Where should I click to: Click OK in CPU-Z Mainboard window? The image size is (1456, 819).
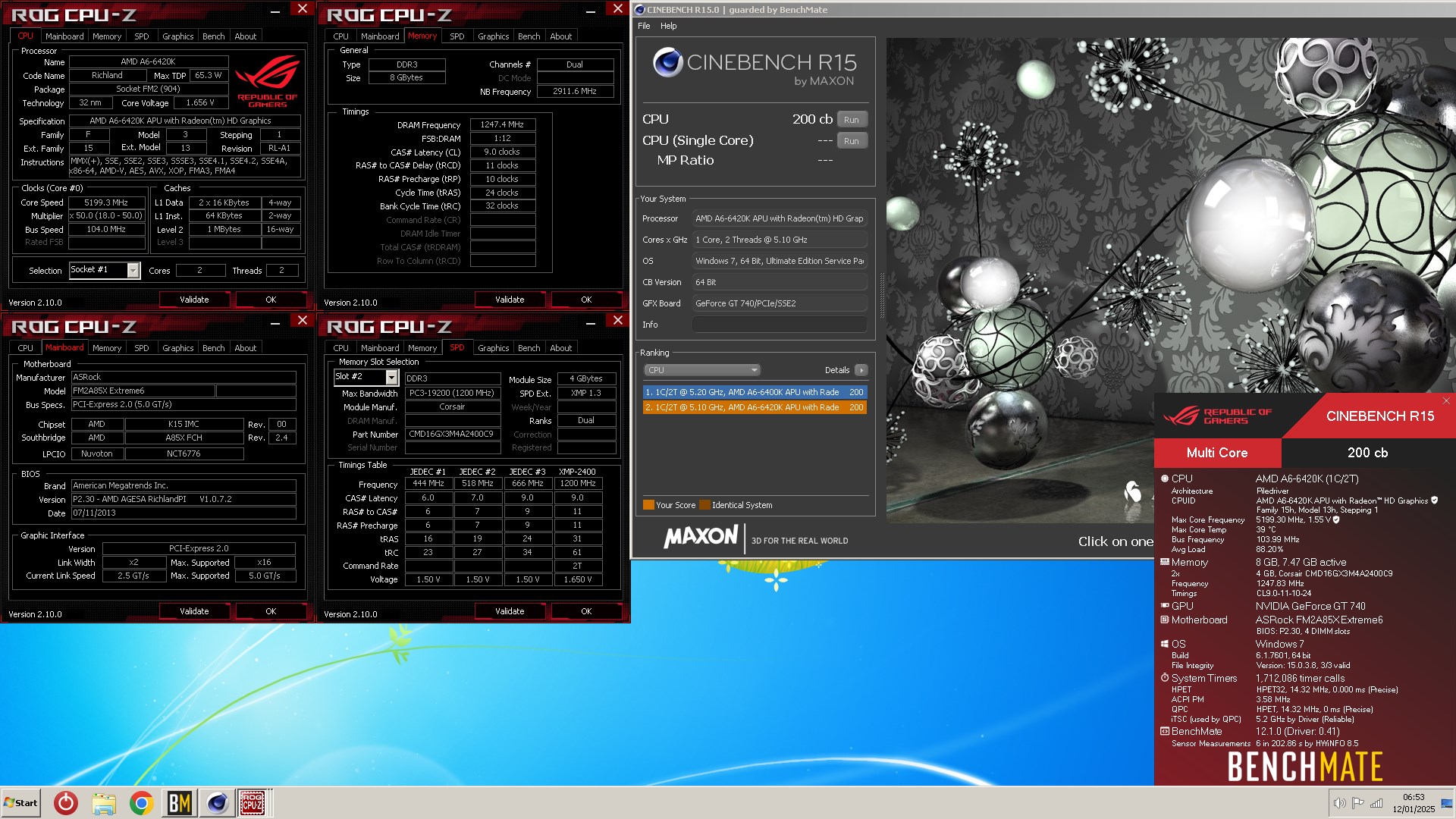click(271, 611)
